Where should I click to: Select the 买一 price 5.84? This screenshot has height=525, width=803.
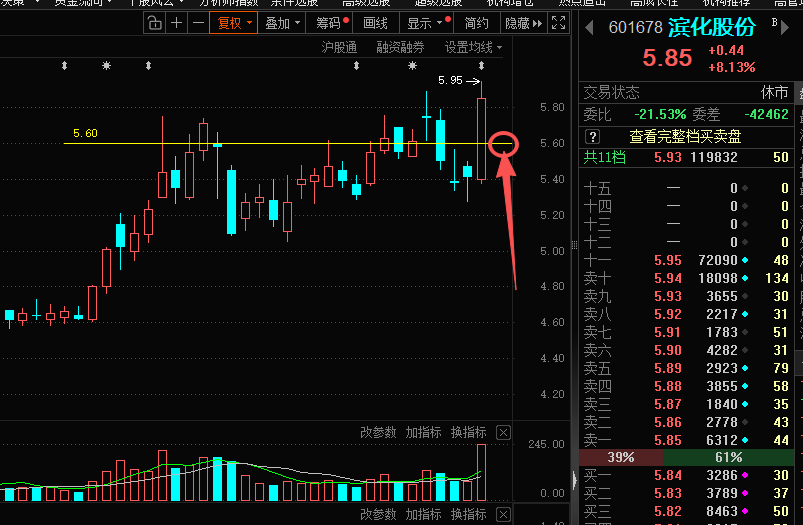668,475
